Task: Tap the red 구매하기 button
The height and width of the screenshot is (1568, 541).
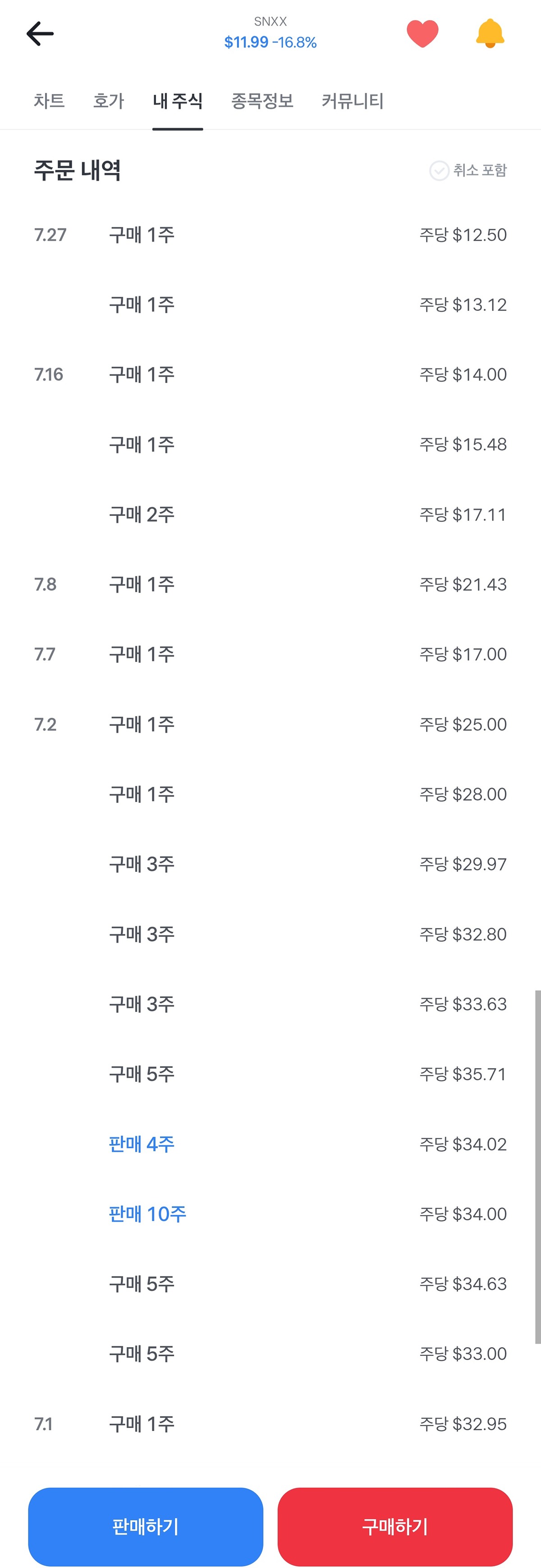Action: (395, 1526)
